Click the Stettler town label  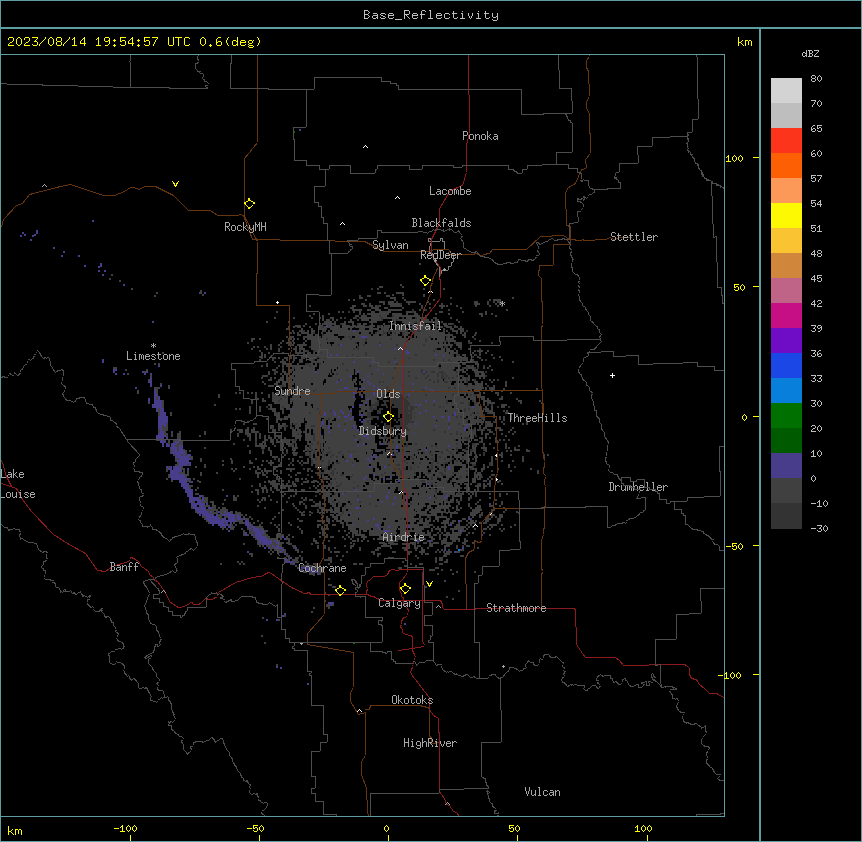tap(634, 237)
